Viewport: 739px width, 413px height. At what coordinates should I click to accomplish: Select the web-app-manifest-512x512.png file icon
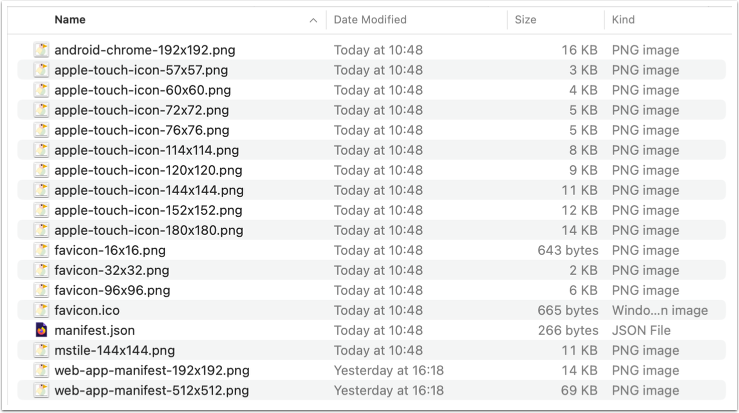click(41, 390)
